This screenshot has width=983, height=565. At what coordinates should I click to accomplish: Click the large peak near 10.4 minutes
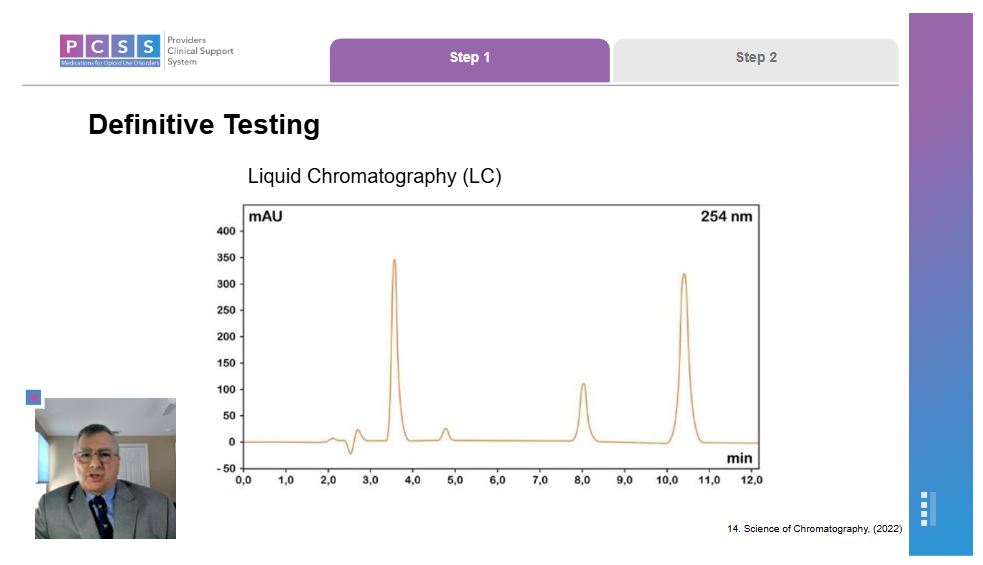[x=684, y=276]
